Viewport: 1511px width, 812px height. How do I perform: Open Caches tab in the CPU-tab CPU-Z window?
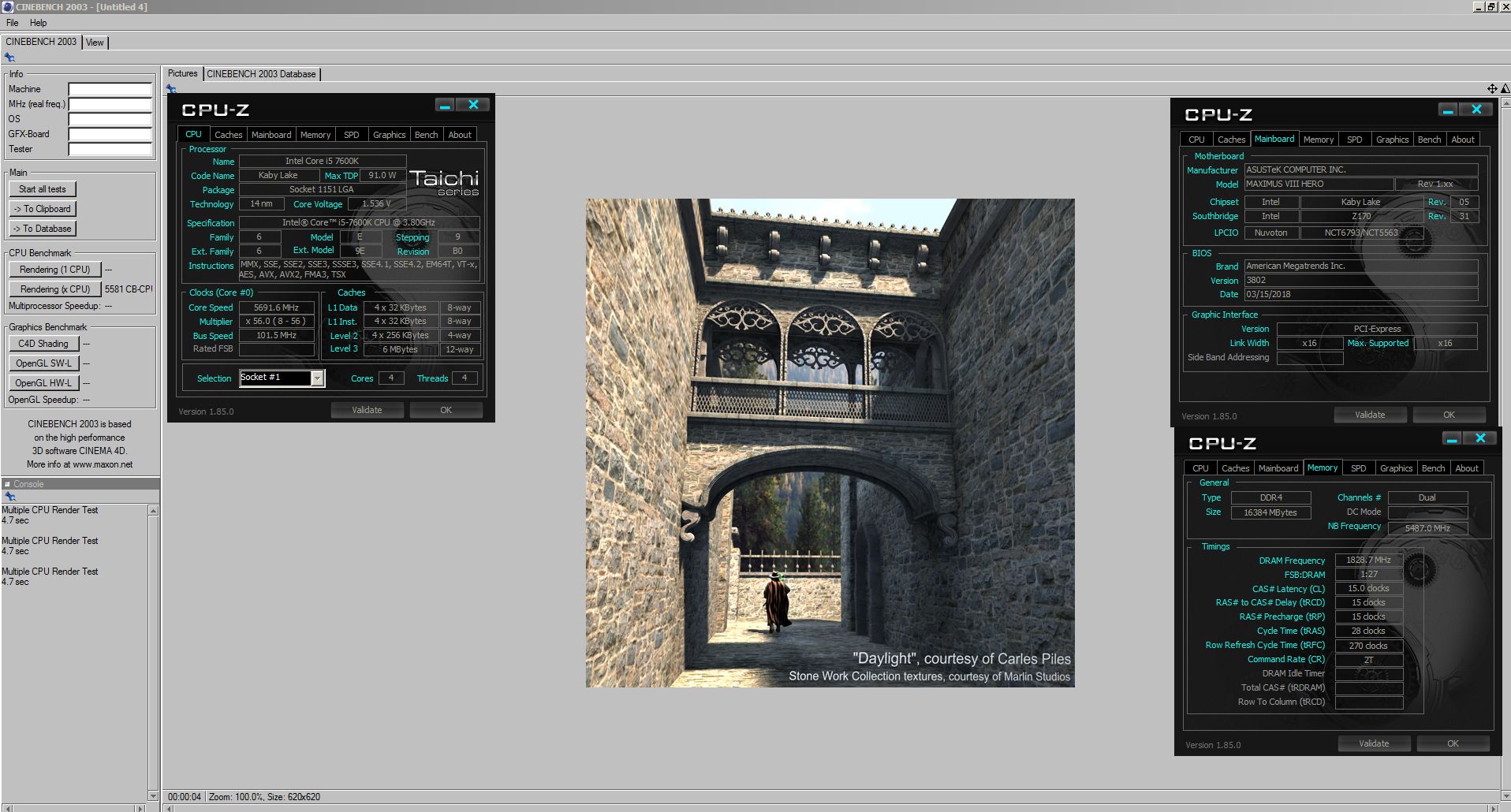[229, 135]
